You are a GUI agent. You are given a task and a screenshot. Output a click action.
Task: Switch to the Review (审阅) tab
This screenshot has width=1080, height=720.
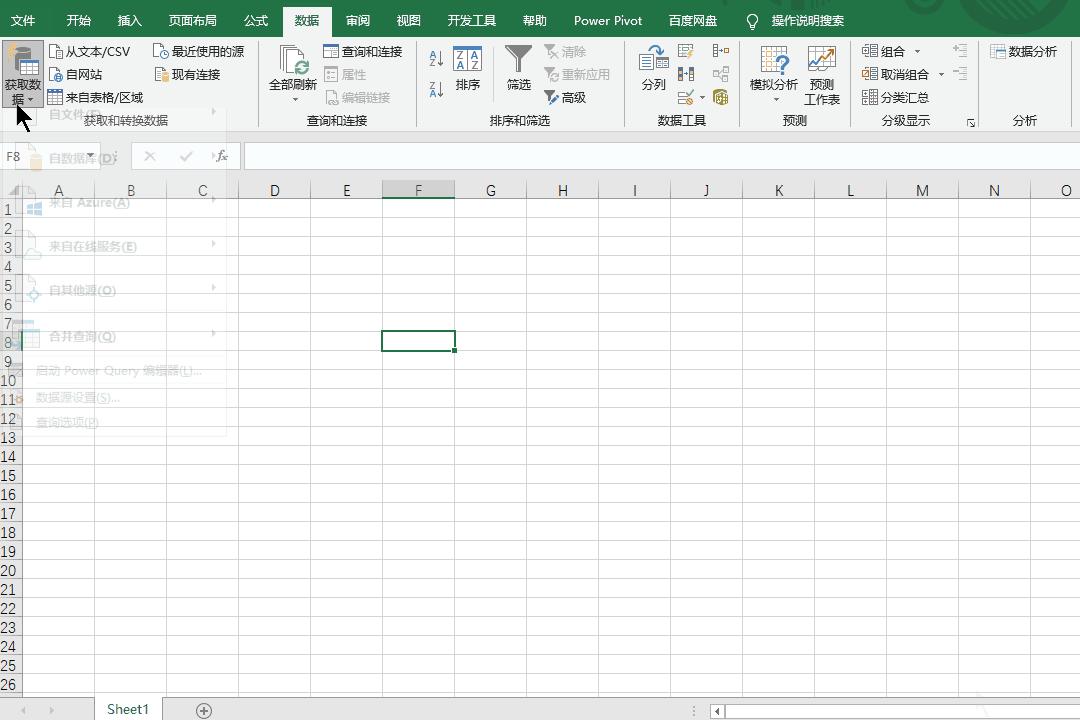(x=357, y=21)
